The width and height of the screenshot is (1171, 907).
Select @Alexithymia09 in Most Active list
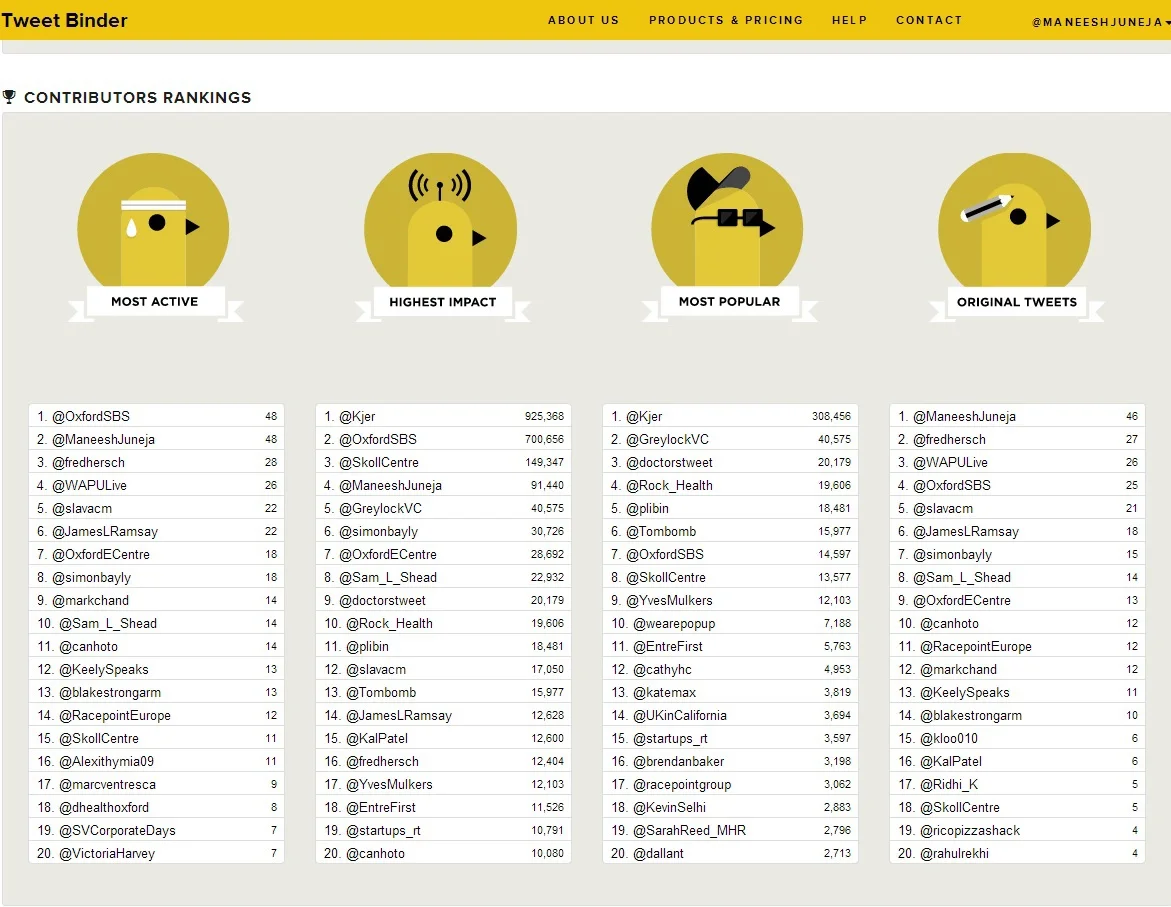(107, 761)
